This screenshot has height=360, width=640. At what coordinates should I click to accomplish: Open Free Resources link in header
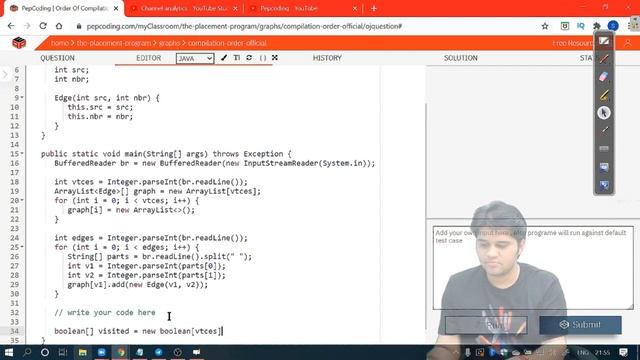(x=573, y=43)
